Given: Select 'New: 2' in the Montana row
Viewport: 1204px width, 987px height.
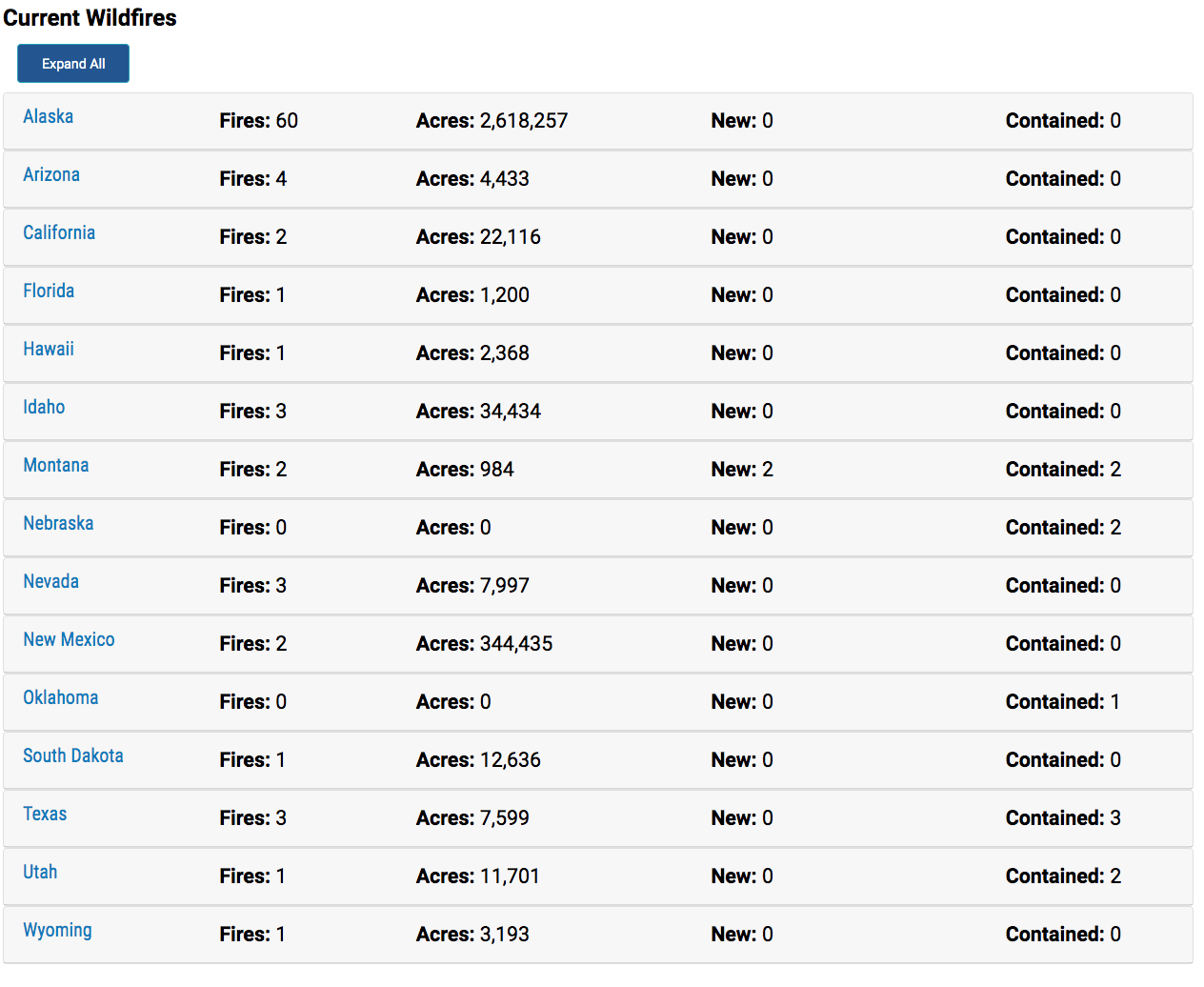Looking at the screenshot, I should [742, 470].
